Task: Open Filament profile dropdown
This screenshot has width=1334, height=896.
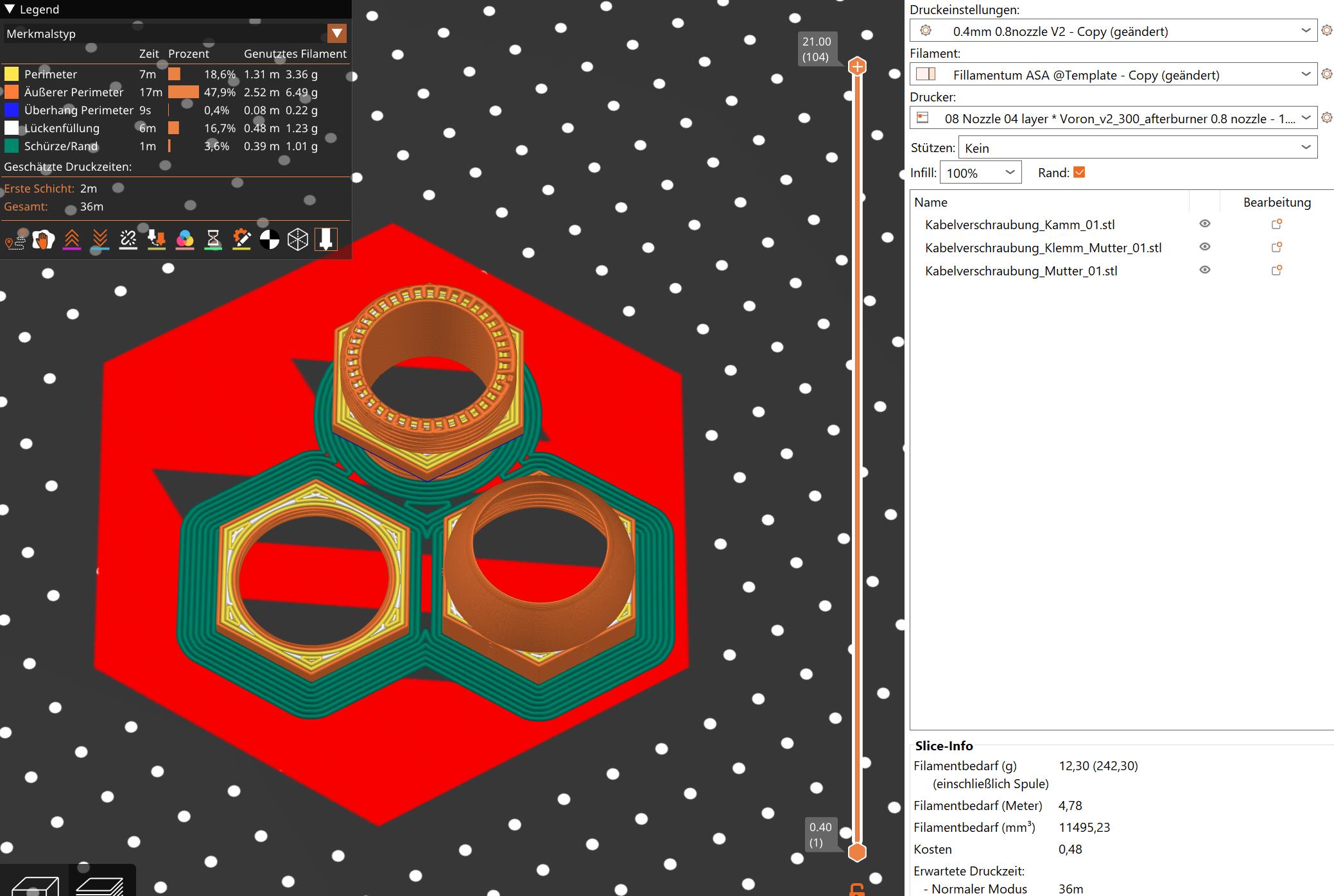Action: [x=1114, y=74]
